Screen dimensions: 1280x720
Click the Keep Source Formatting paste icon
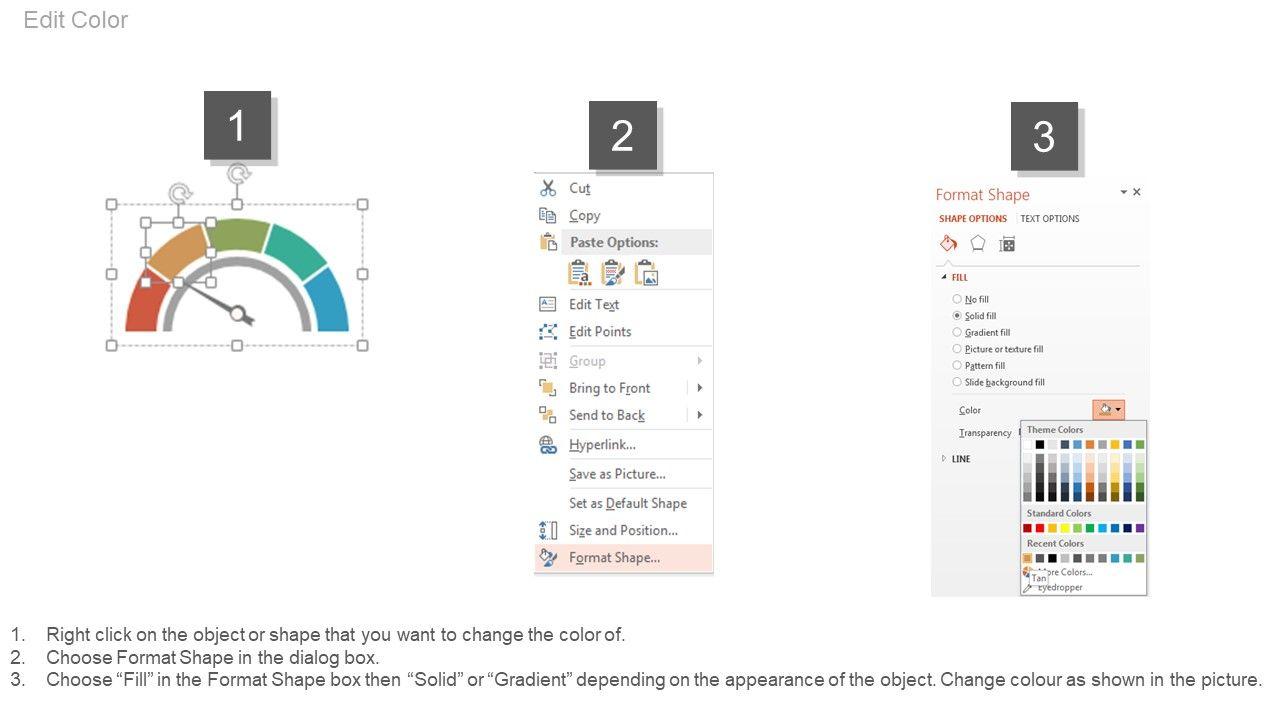click(x=612, y=273)
